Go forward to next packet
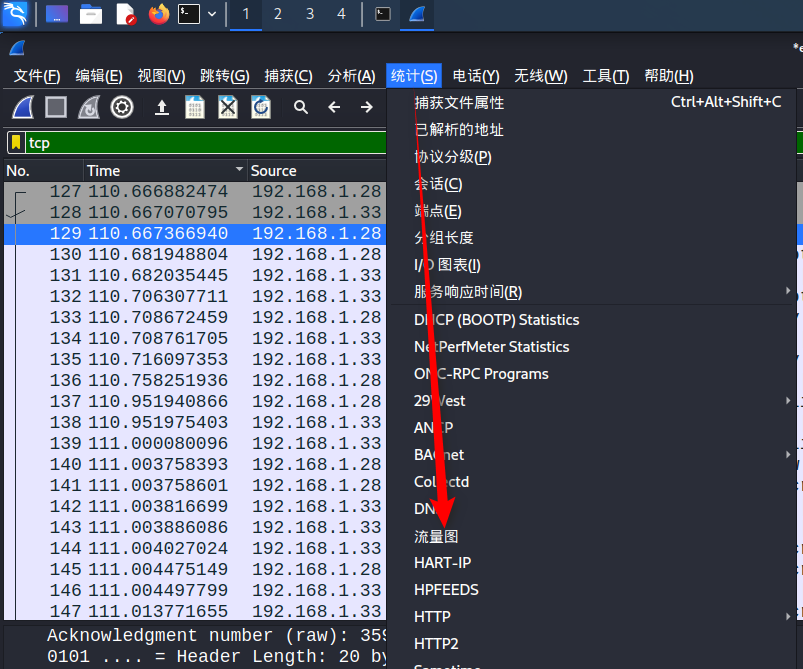803x669 pixels. [367, 107]
